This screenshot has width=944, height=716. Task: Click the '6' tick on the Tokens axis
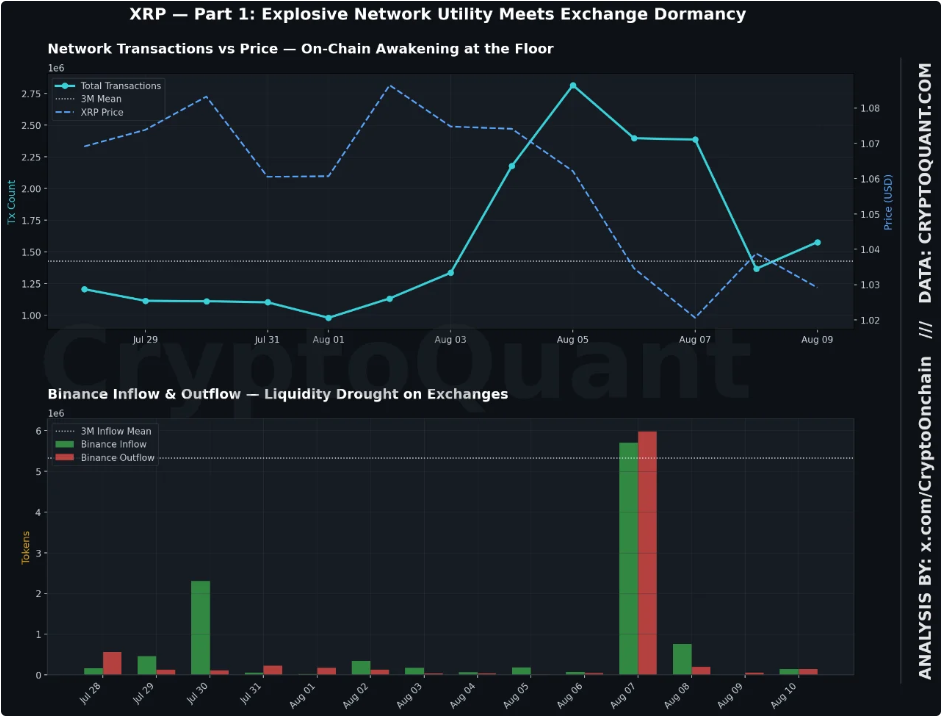pyautogui.click(x=39, y=431)
